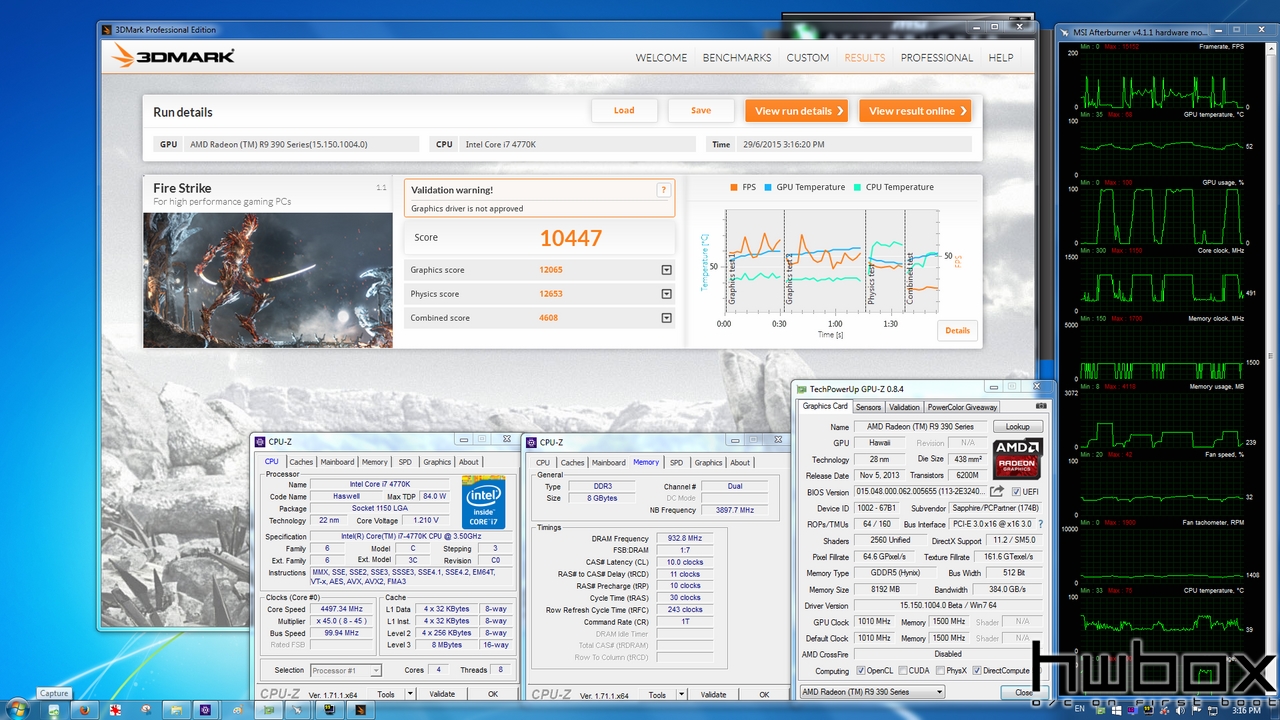Switch to the BENCHMARKS tab in 3DMark
The image size is (1280, 720).
737,58
